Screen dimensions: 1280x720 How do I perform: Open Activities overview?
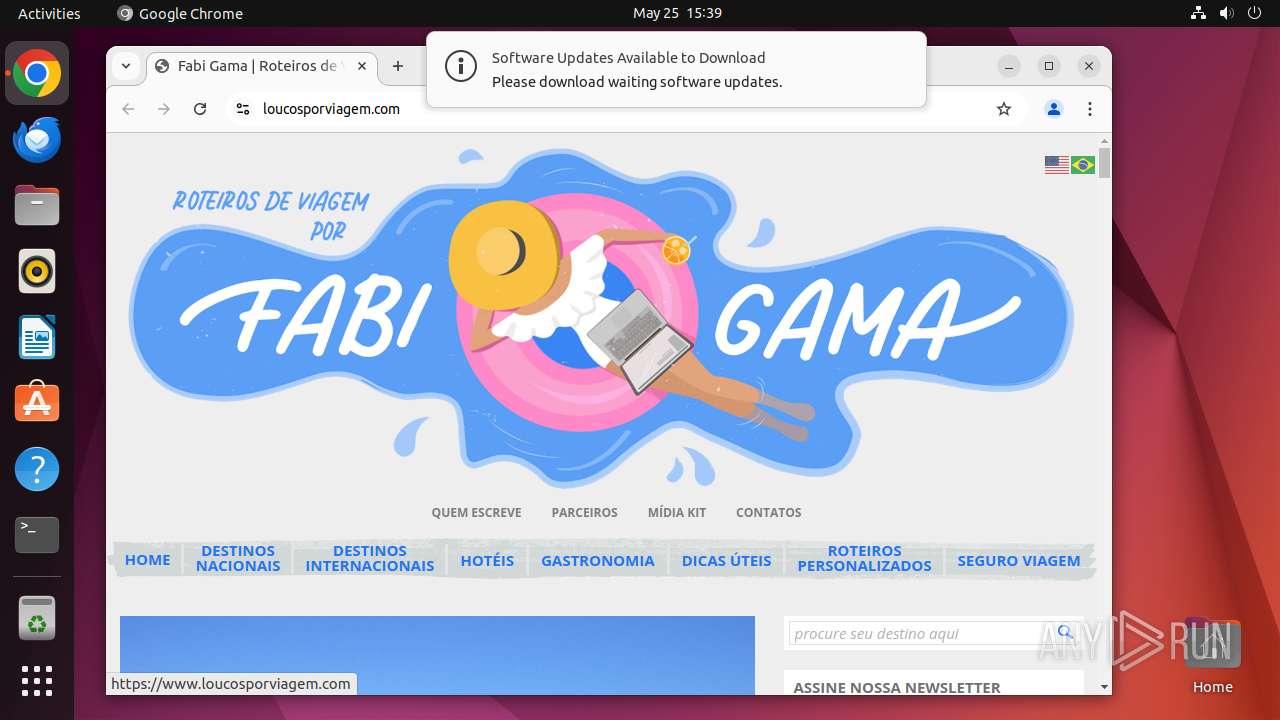tap(49, 13)
